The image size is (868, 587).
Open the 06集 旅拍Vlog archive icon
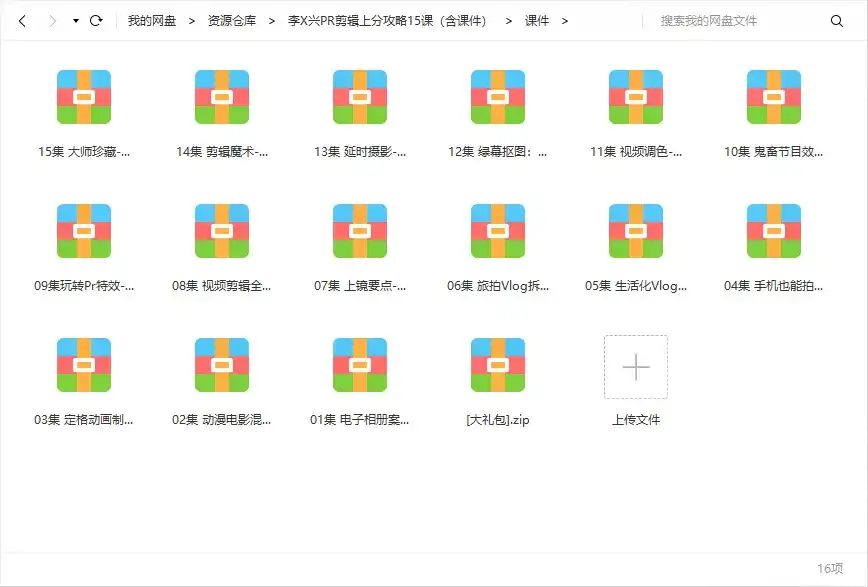click(x=497, y=231)
